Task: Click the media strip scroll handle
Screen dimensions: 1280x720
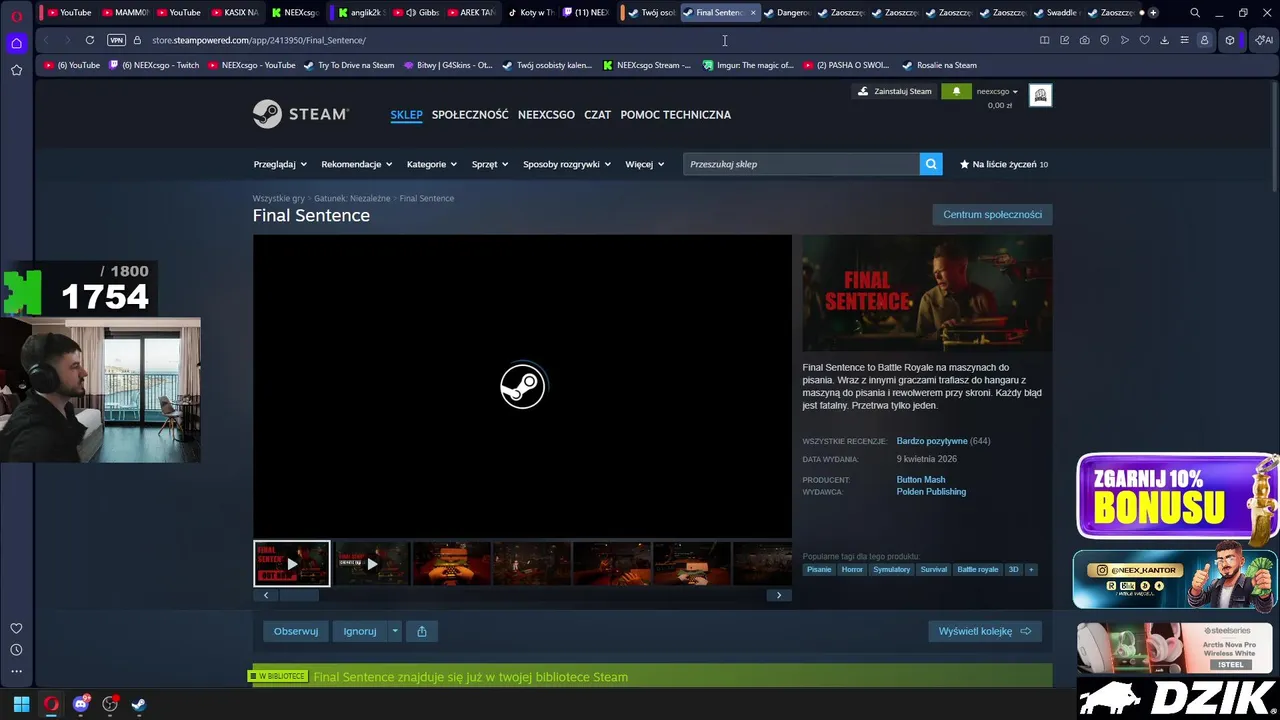Action: (298, 595)
